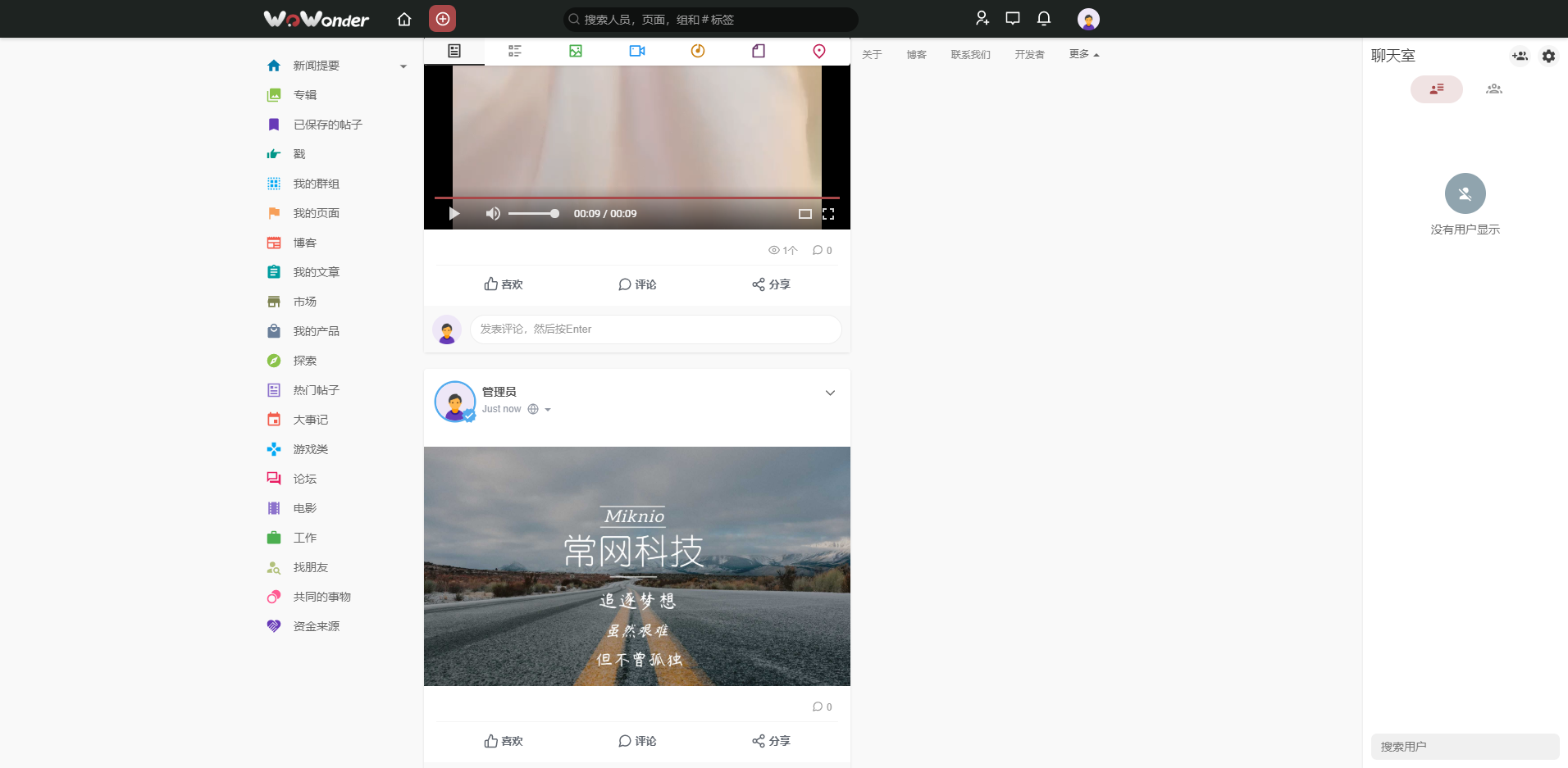Open the sounds feed filter icon
This screenshot has height=768, width=1568.
pyautogui.click(x=697, y=51)
